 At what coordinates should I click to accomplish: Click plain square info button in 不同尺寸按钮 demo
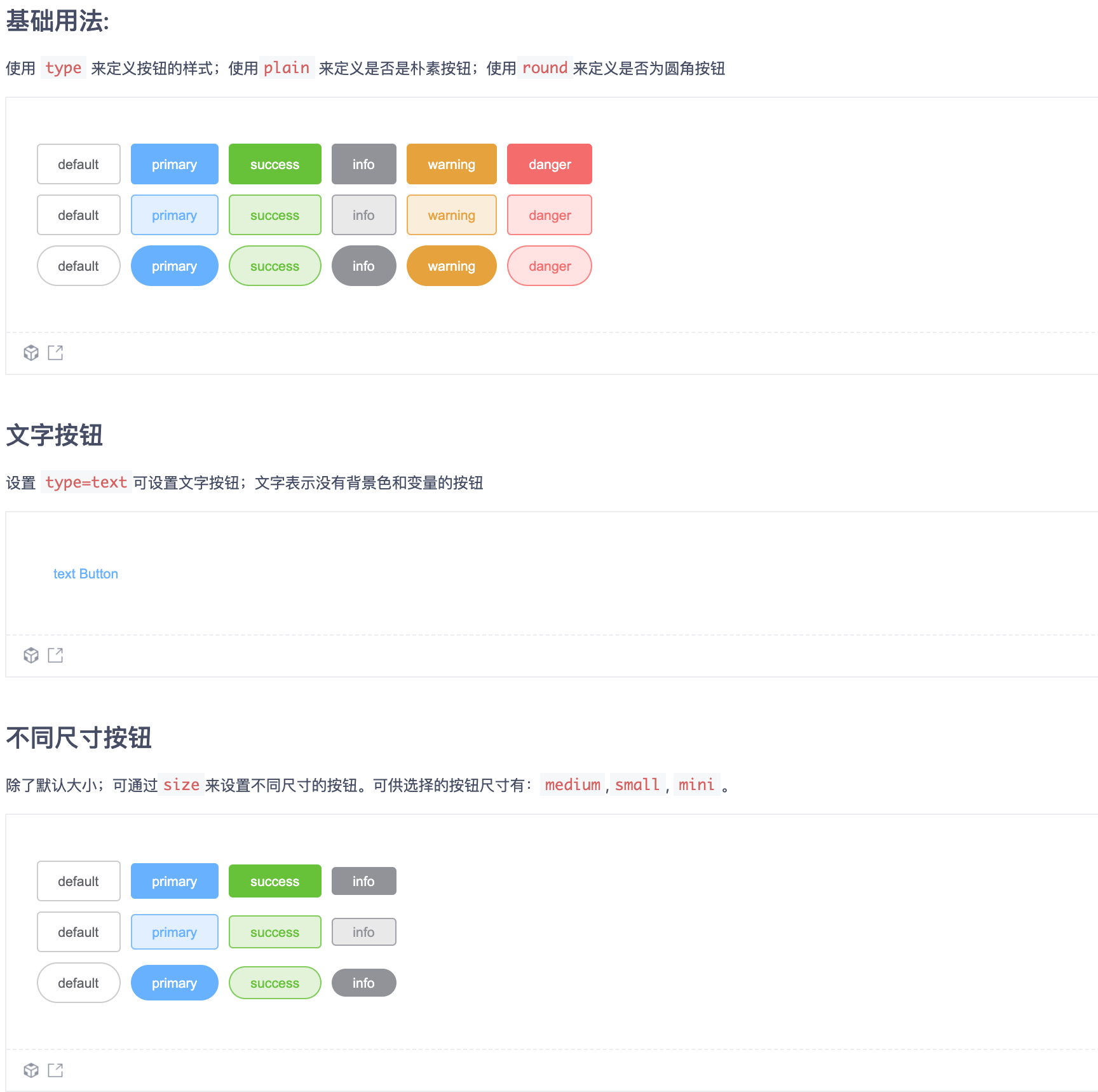364,932
